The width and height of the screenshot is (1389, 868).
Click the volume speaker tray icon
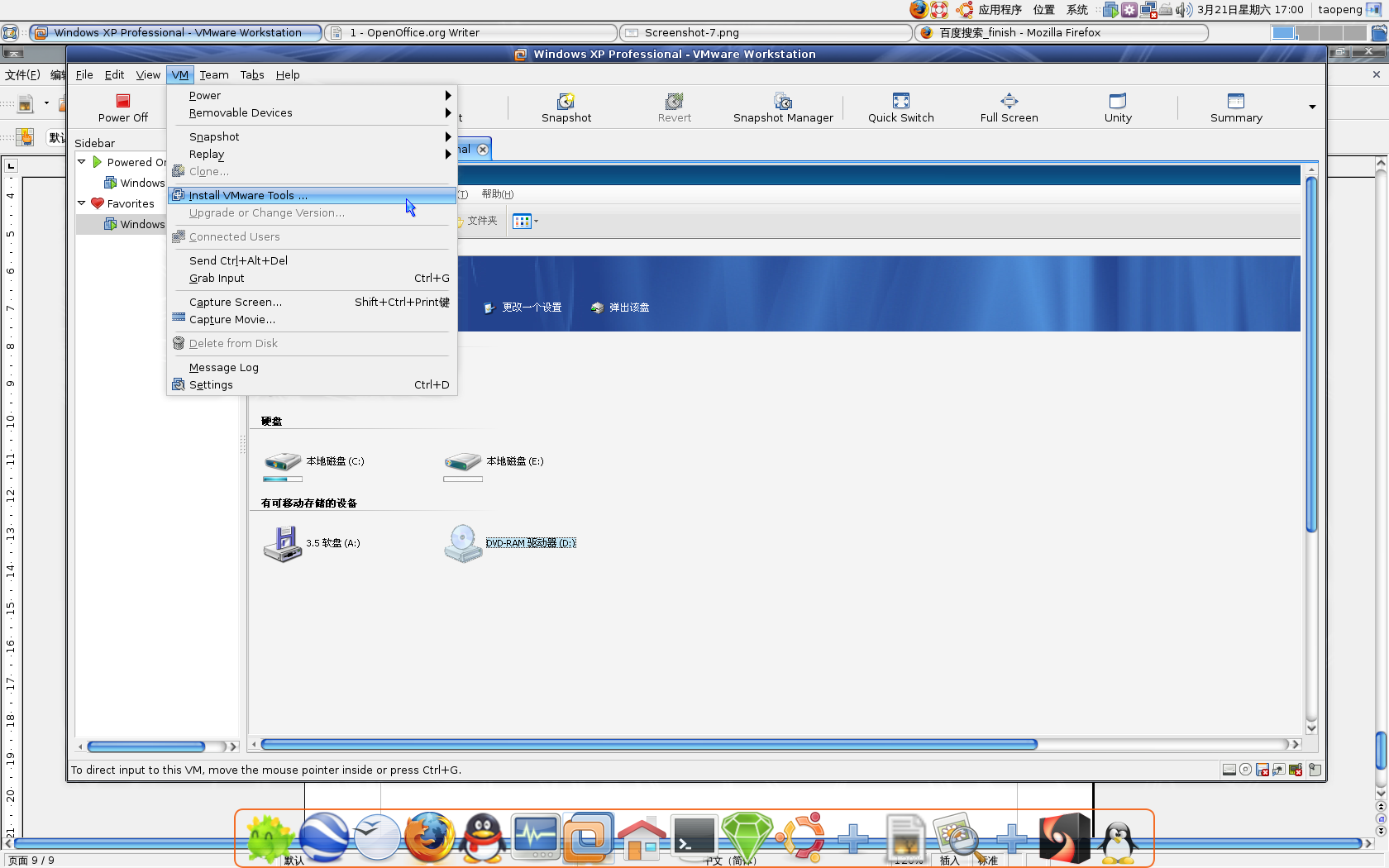click(1184, 10)
